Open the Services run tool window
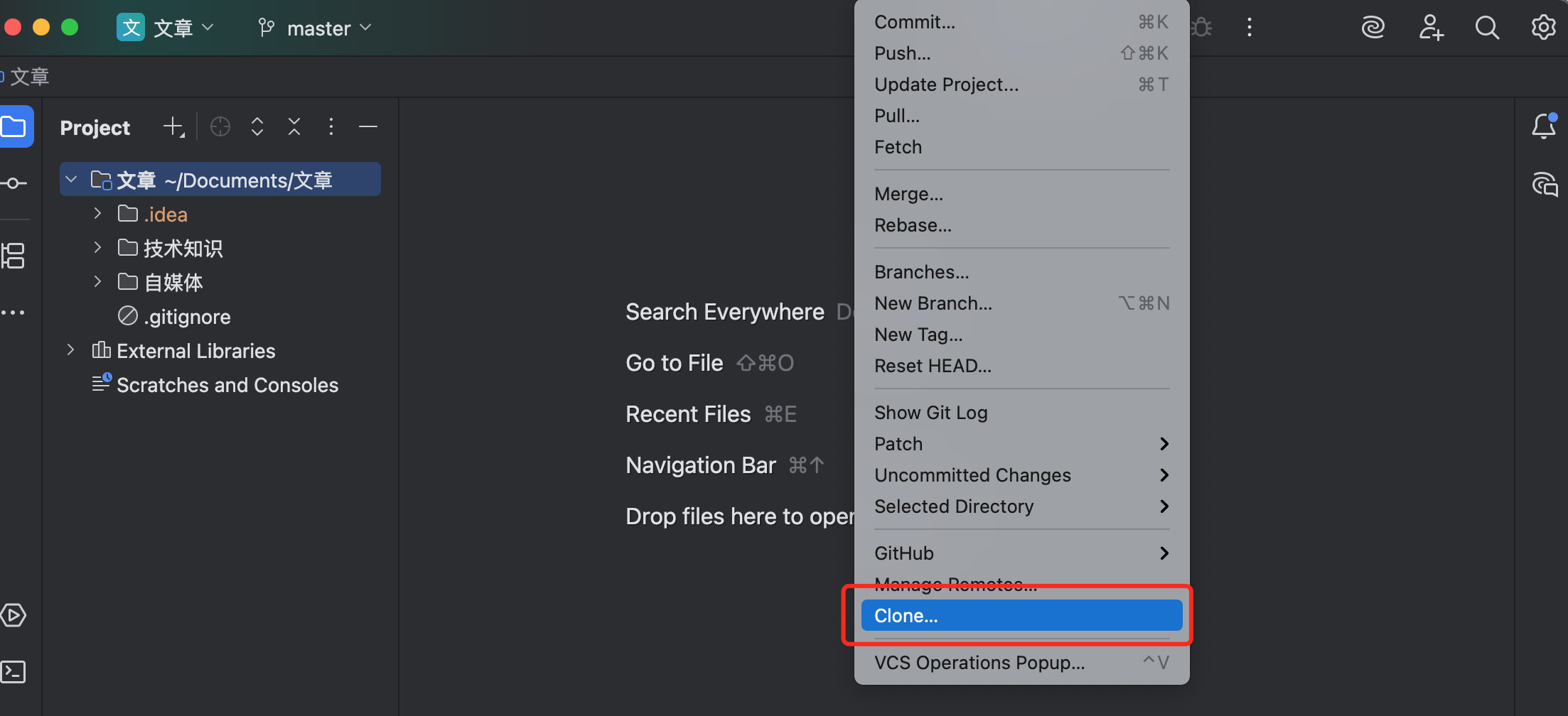Viewport: 1568px width, 716px height. point(14,615)
